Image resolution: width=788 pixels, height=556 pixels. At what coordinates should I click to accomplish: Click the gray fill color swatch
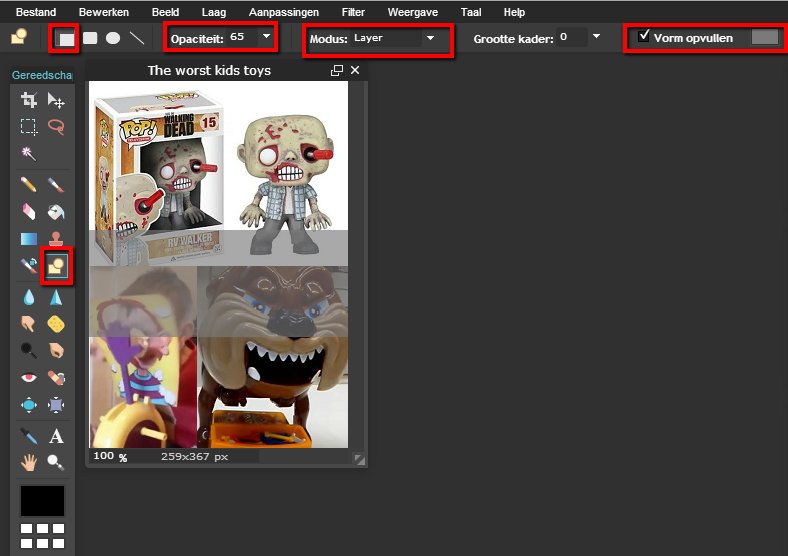coord(765,37)
